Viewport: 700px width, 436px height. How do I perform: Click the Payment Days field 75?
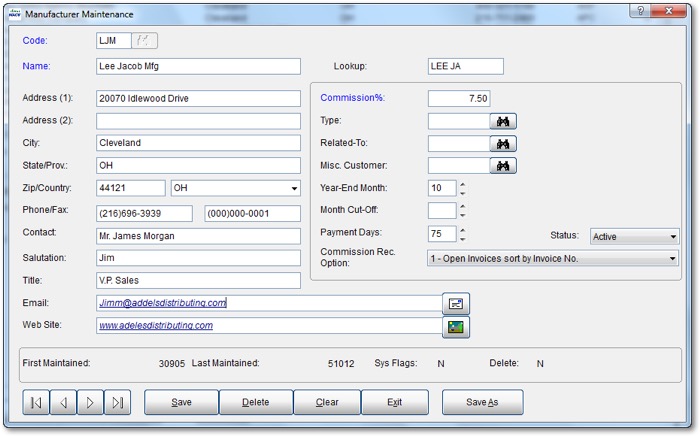coord(442,234)
